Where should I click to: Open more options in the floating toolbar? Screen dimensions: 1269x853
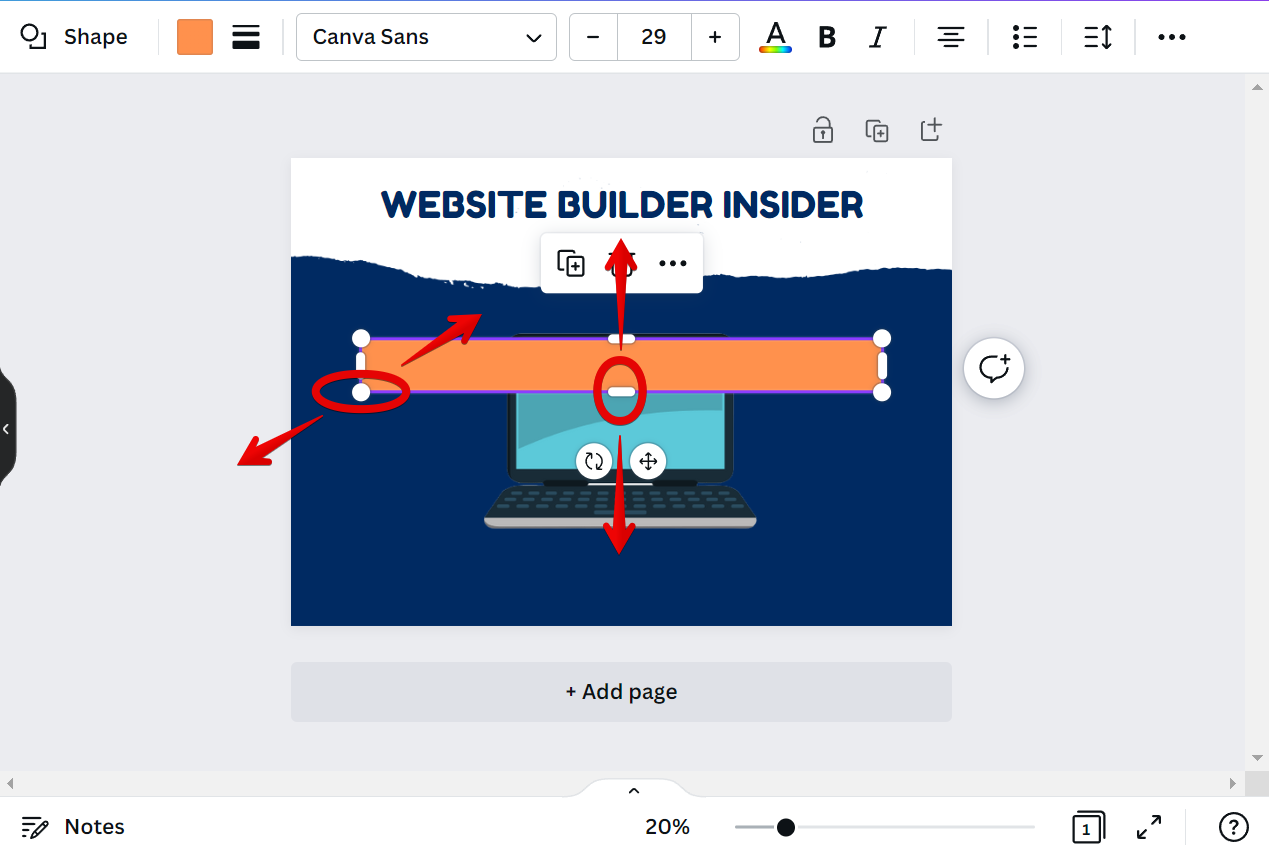coord(673,263)
